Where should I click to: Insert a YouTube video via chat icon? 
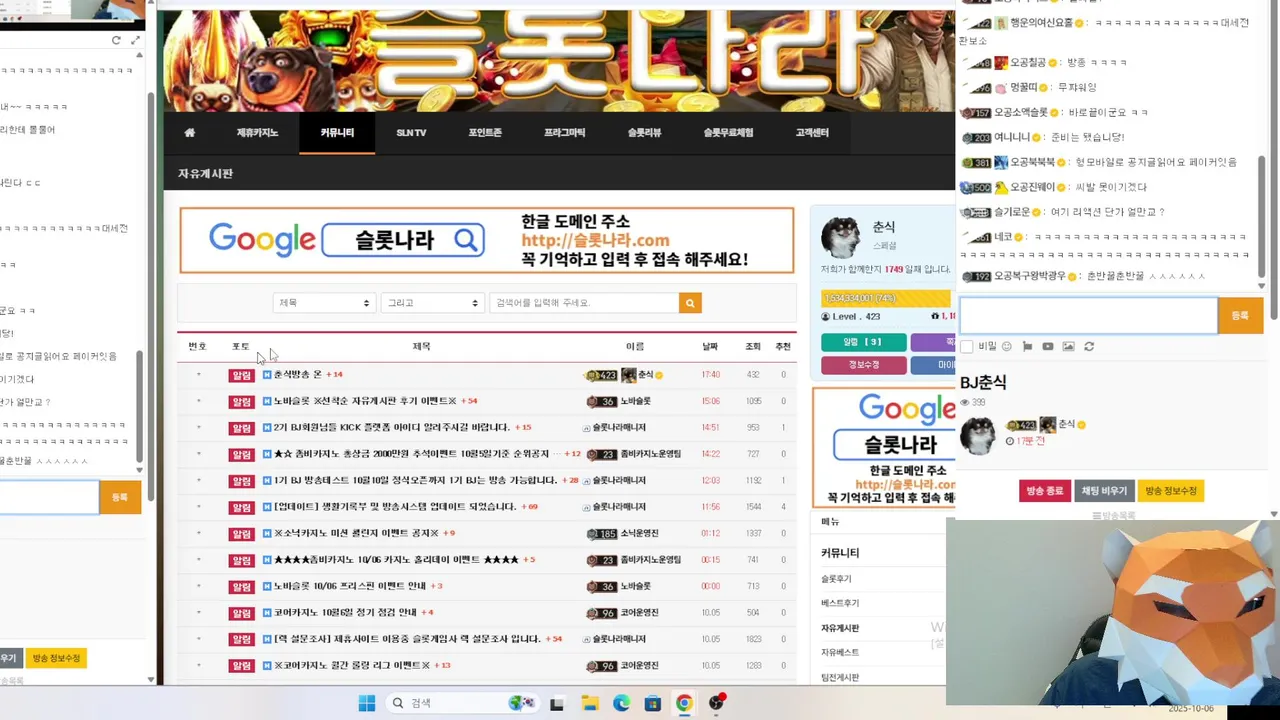1047,346
